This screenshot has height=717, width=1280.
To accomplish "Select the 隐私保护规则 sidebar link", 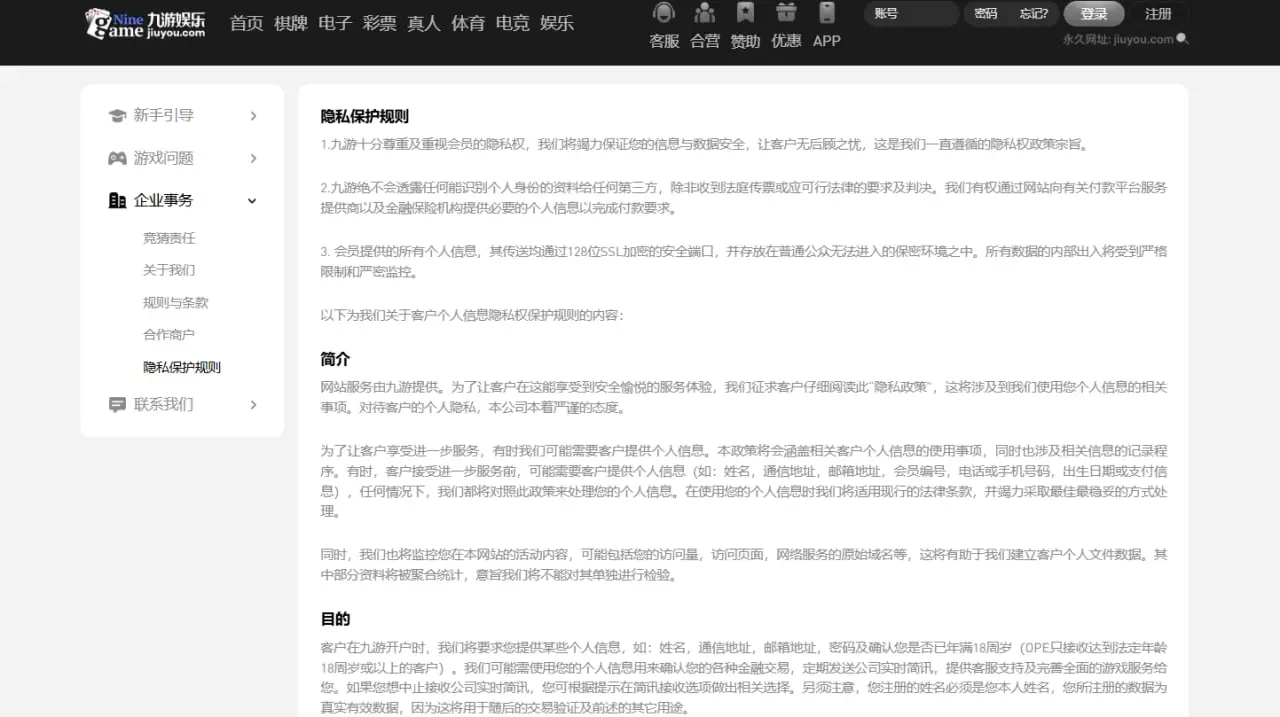I will (x=182, y=367).
